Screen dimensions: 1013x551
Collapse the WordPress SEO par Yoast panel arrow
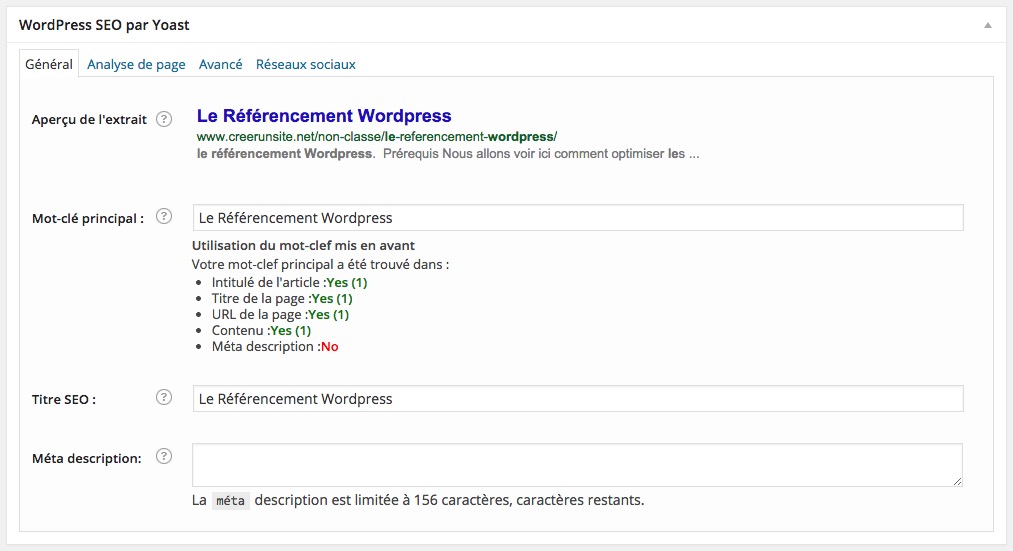[988, 25]
